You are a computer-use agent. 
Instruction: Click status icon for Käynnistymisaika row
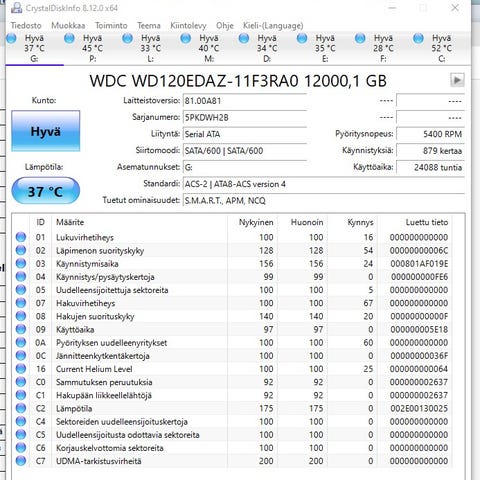[21, 263]
